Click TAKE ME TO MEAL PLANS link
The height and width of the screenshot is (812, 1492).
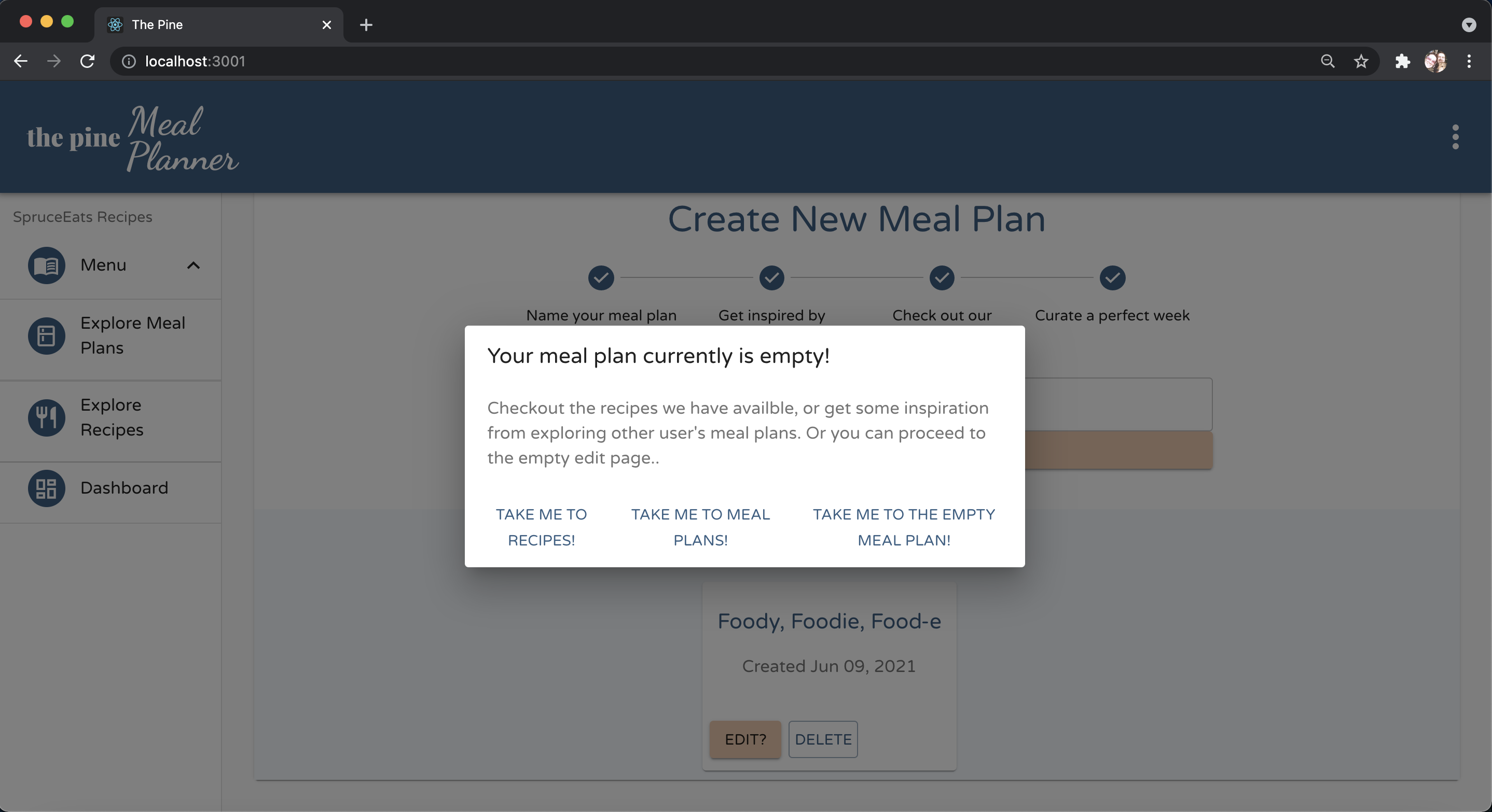pos(700,526)
